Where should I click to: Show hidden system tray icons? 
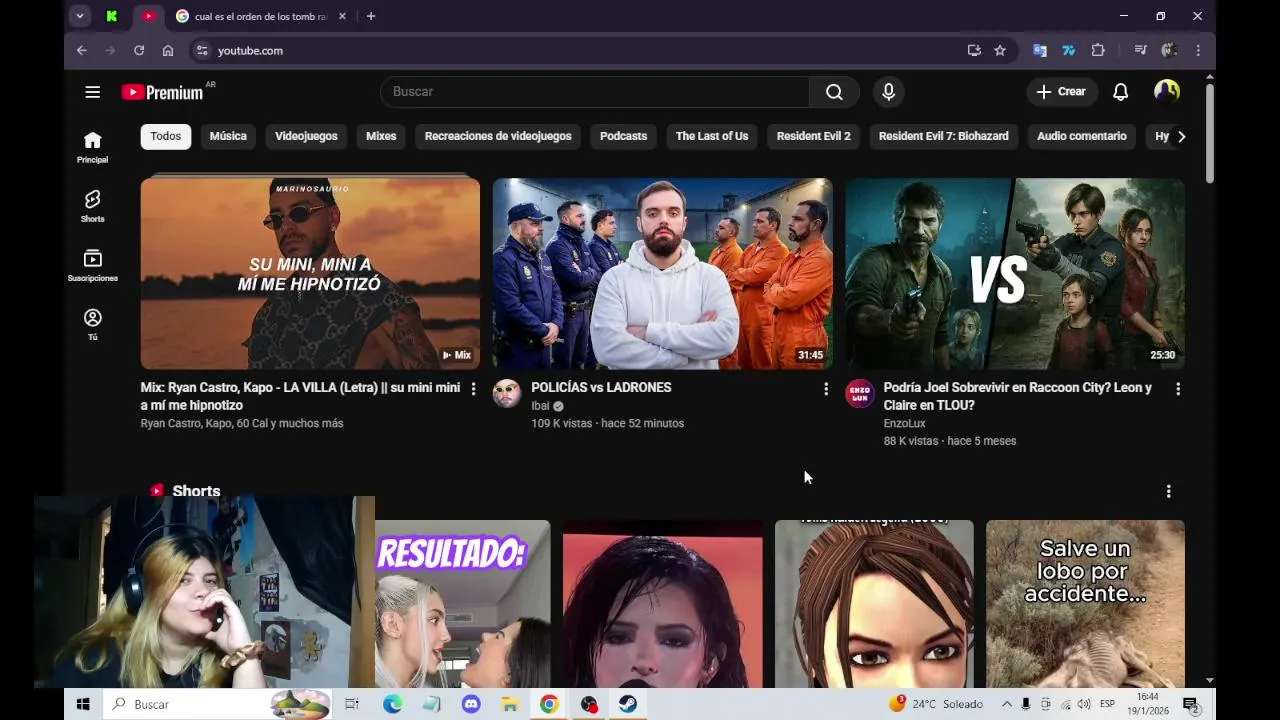pos(1007,704)
